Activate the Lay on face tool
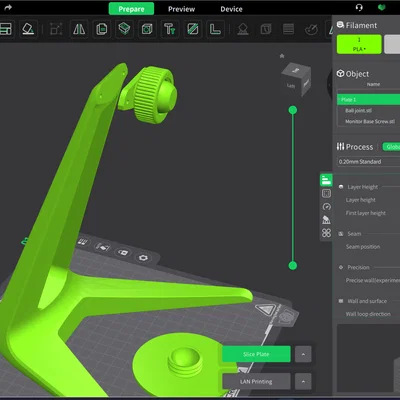 coord(28,29)
